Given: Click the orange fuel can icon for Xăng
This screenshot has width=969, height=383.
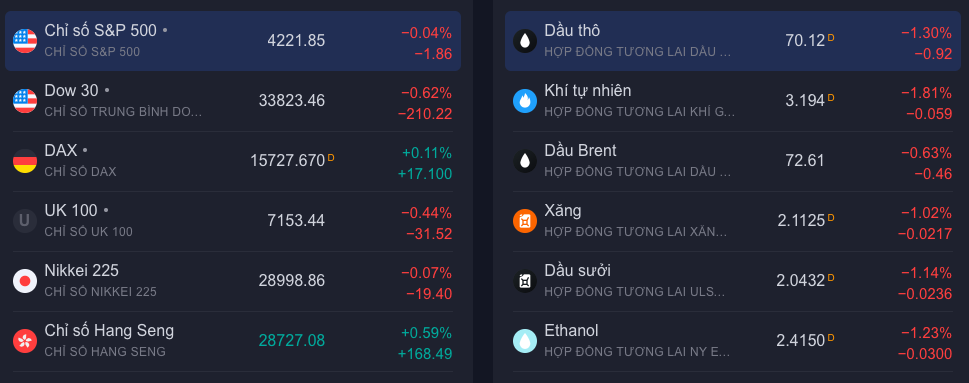Looking at the screenshot, I should tap(525, 221).
